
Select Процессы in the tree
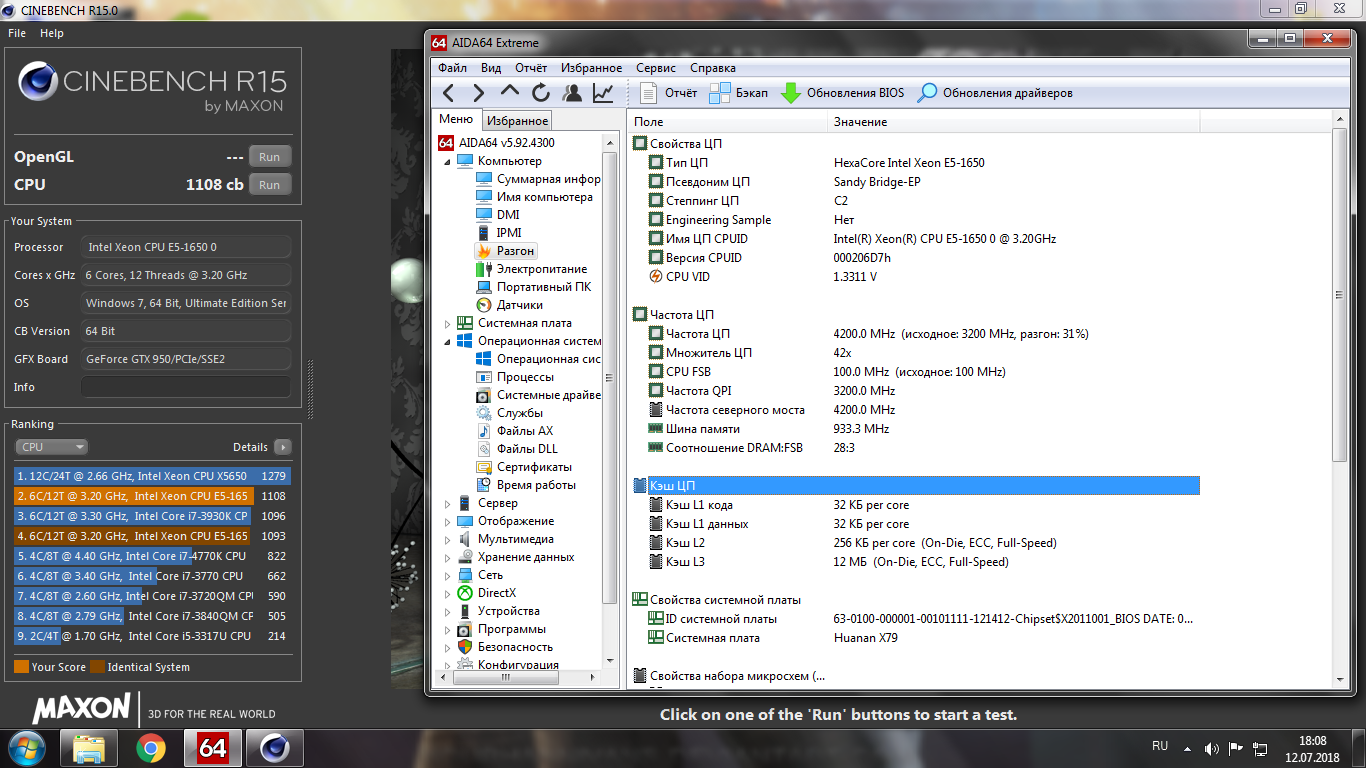coord(514,377)
